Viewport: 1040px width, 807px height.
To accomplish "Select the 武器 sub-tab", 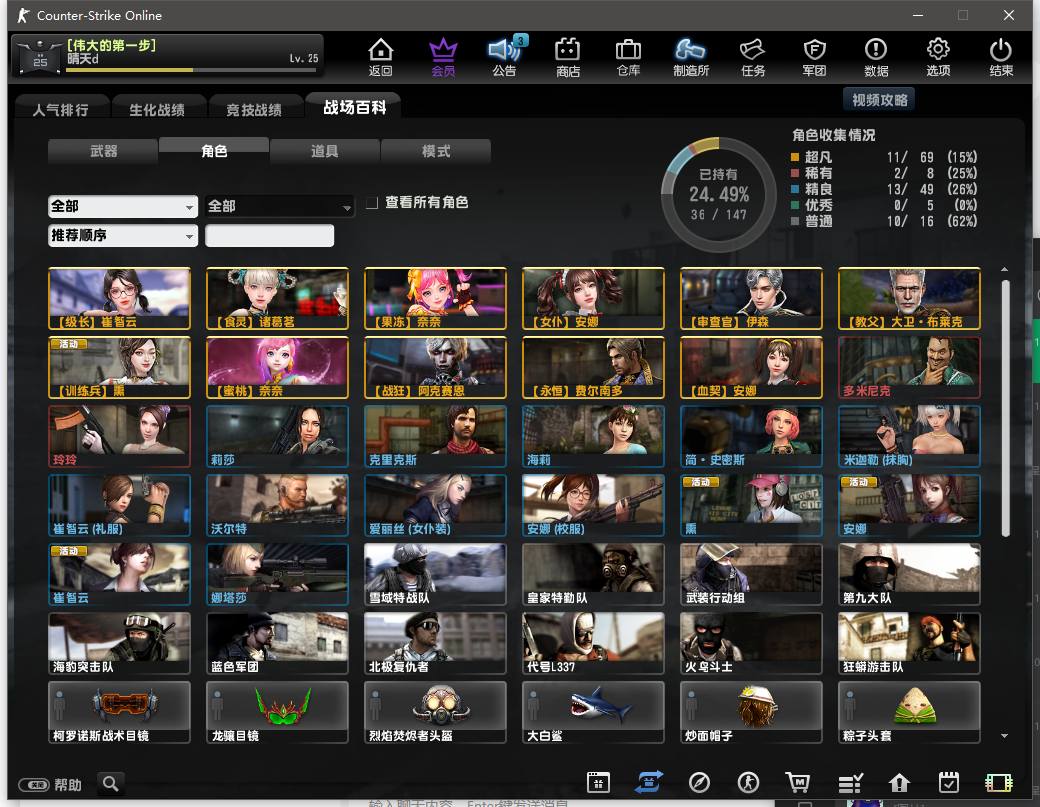I will pos(103,151).
